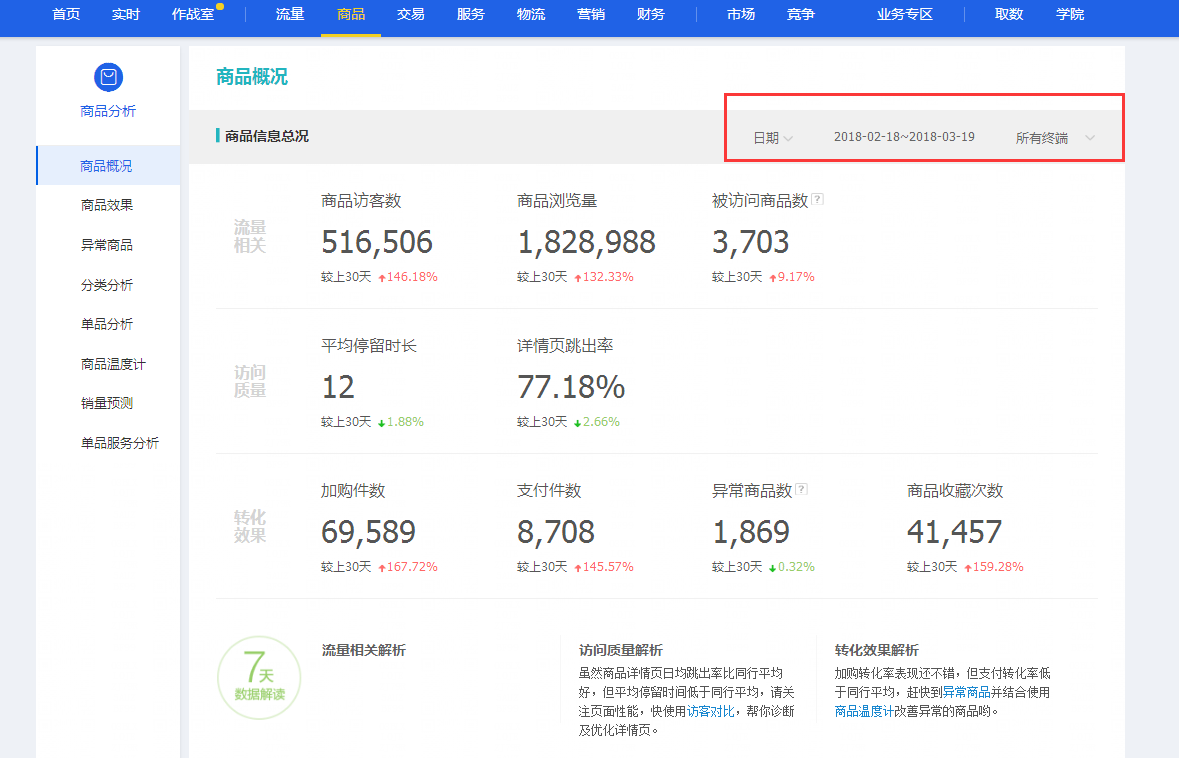Go to 分类分析 in the sidebar
Screen dimensions: 1179x758
point(107,285)
